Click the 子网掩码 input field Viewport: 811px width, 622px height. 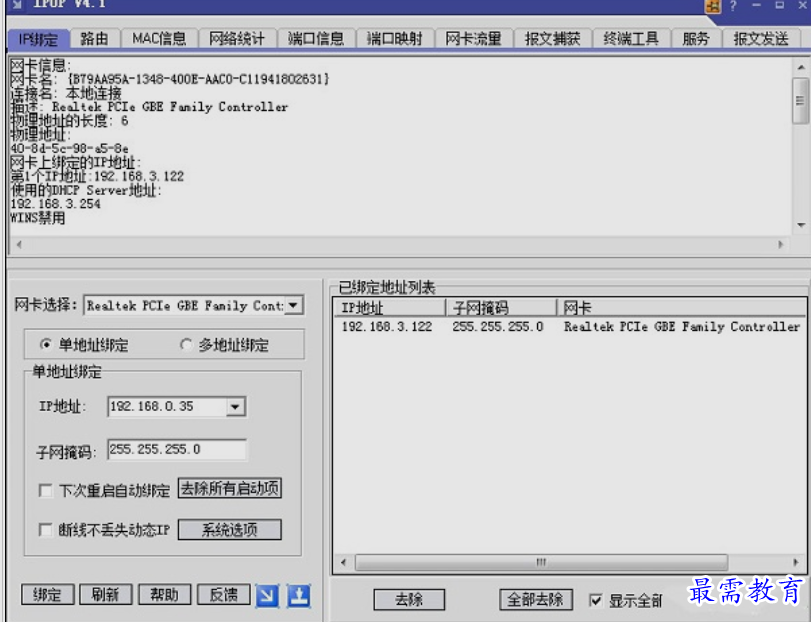pos(177,450)
